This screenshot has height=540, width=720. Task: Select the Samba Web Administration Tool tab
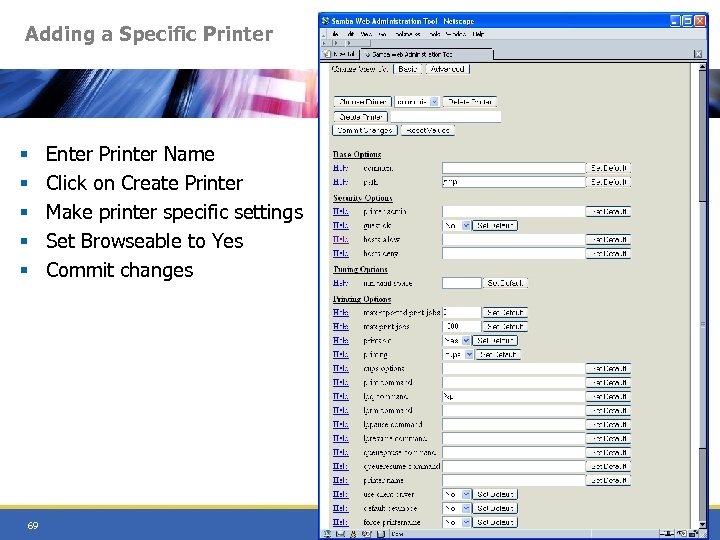427,54
